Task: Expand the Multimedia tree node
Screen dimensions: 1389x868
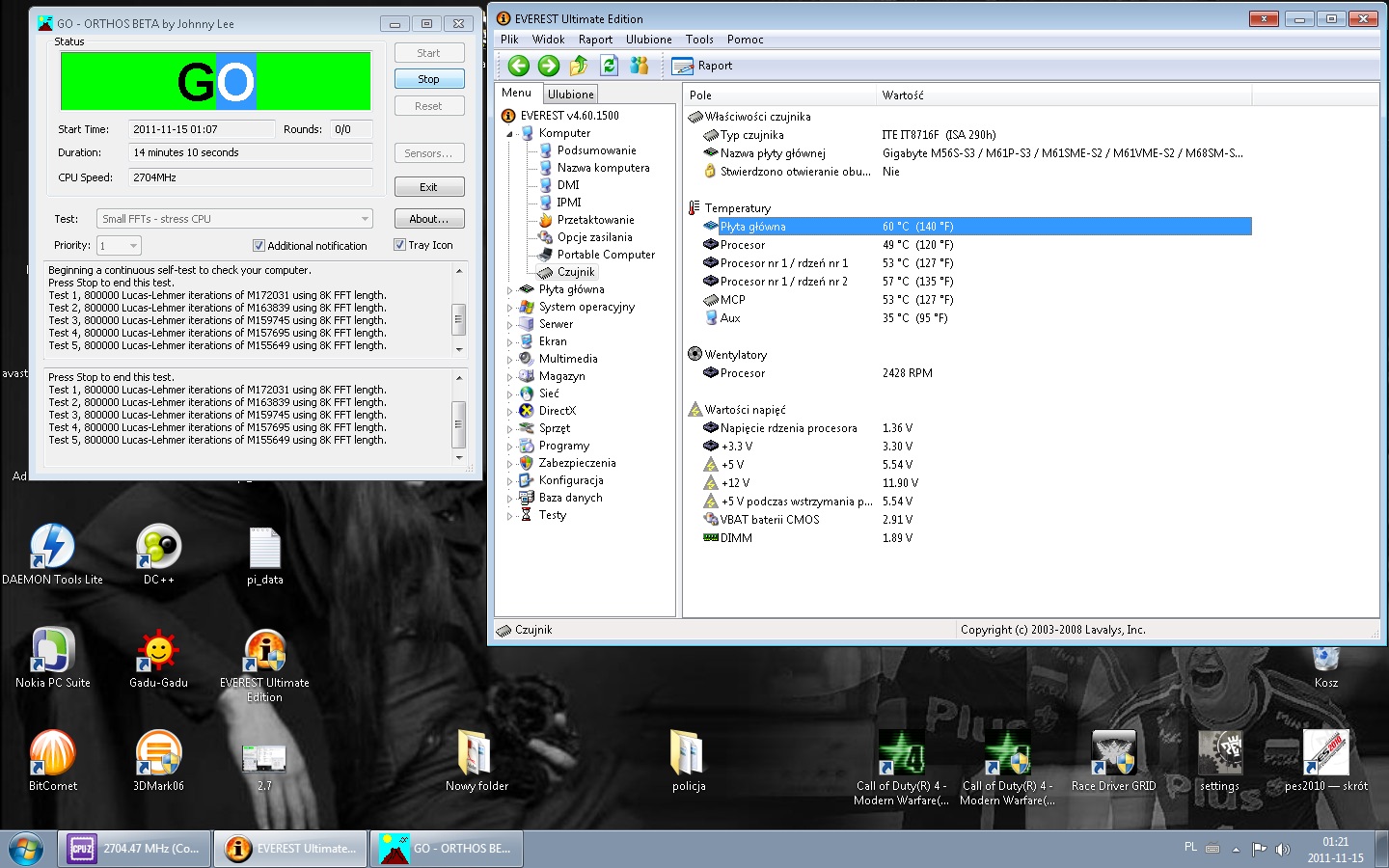Action: [510, 359]
